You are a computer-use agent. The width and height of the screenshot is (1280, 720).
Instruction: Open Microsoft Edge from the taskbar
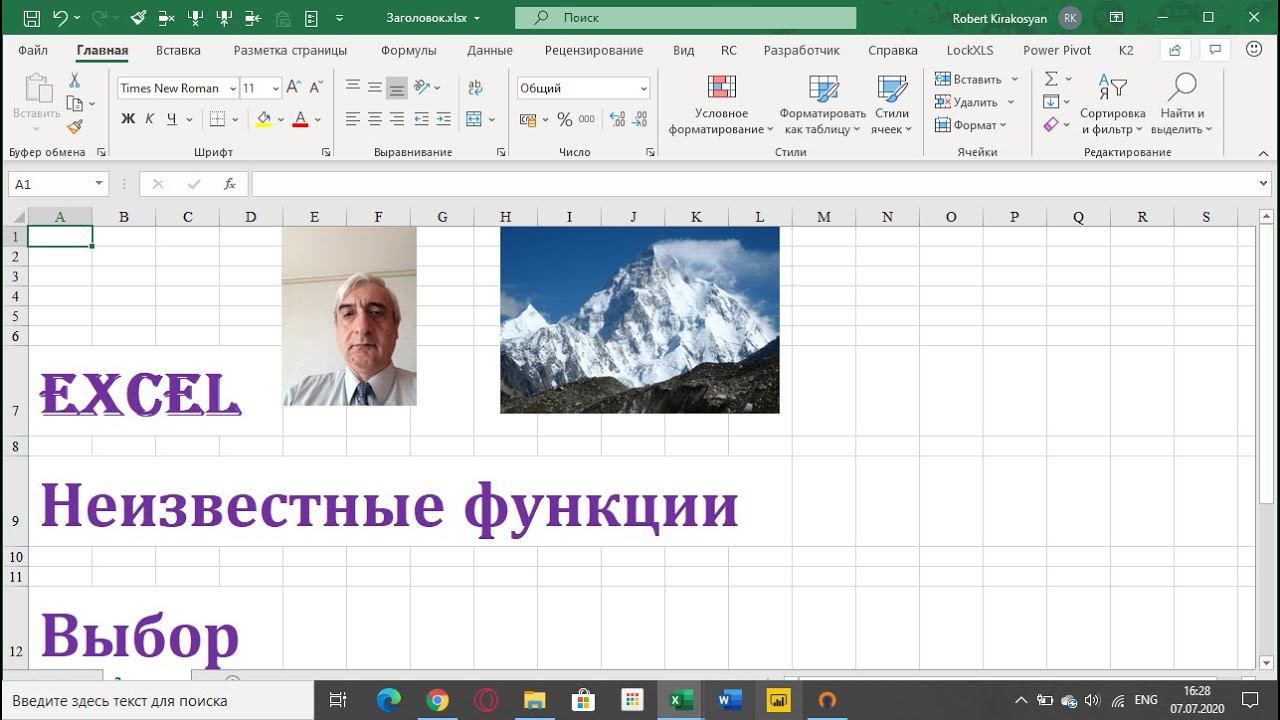[389, 700]
